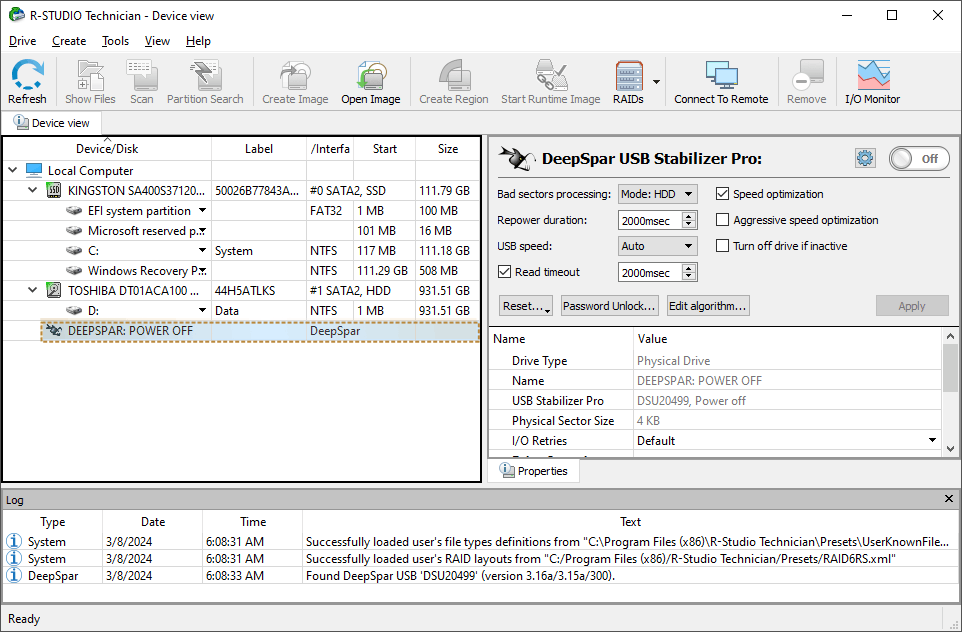Select the DEEPSPAR: POWER OFF device icon
This screenshot has width=962, height=632.
pyautogui.click(x=54, y=331)
